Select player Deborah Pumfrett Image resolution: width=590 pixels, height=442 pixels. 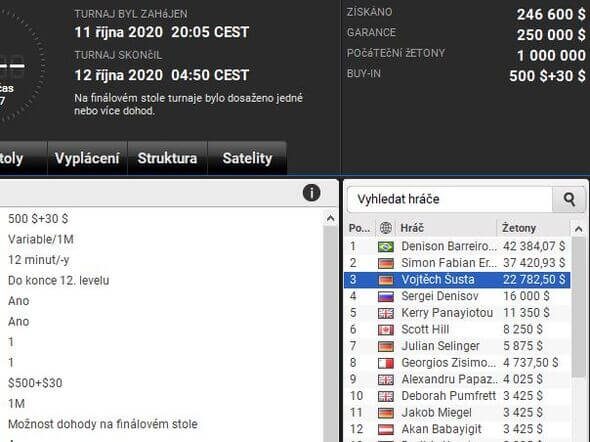click(457, 396)
